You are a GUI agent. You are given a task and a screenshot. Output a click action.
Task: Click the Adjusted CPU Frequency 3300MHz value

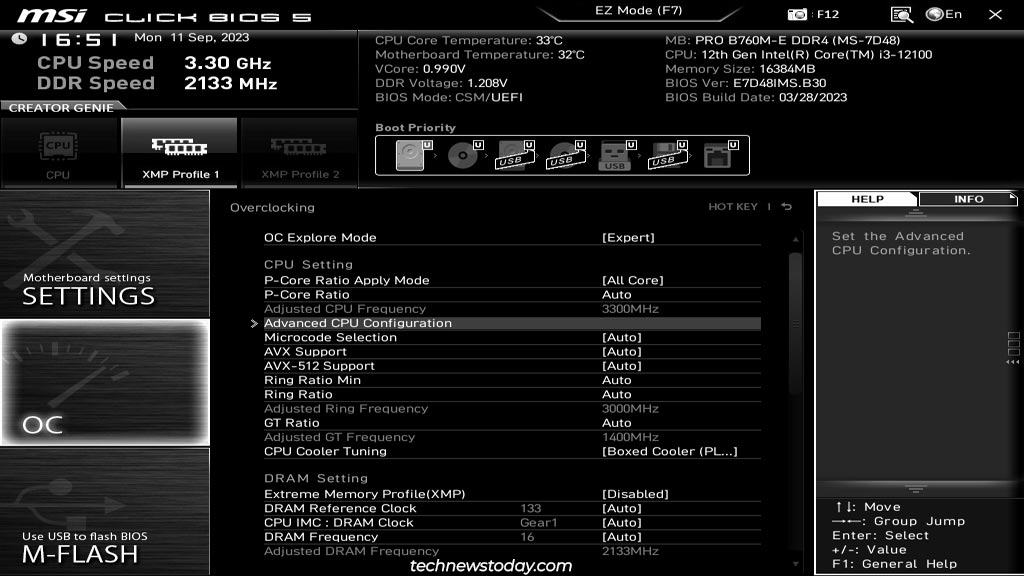coord(630,309)
